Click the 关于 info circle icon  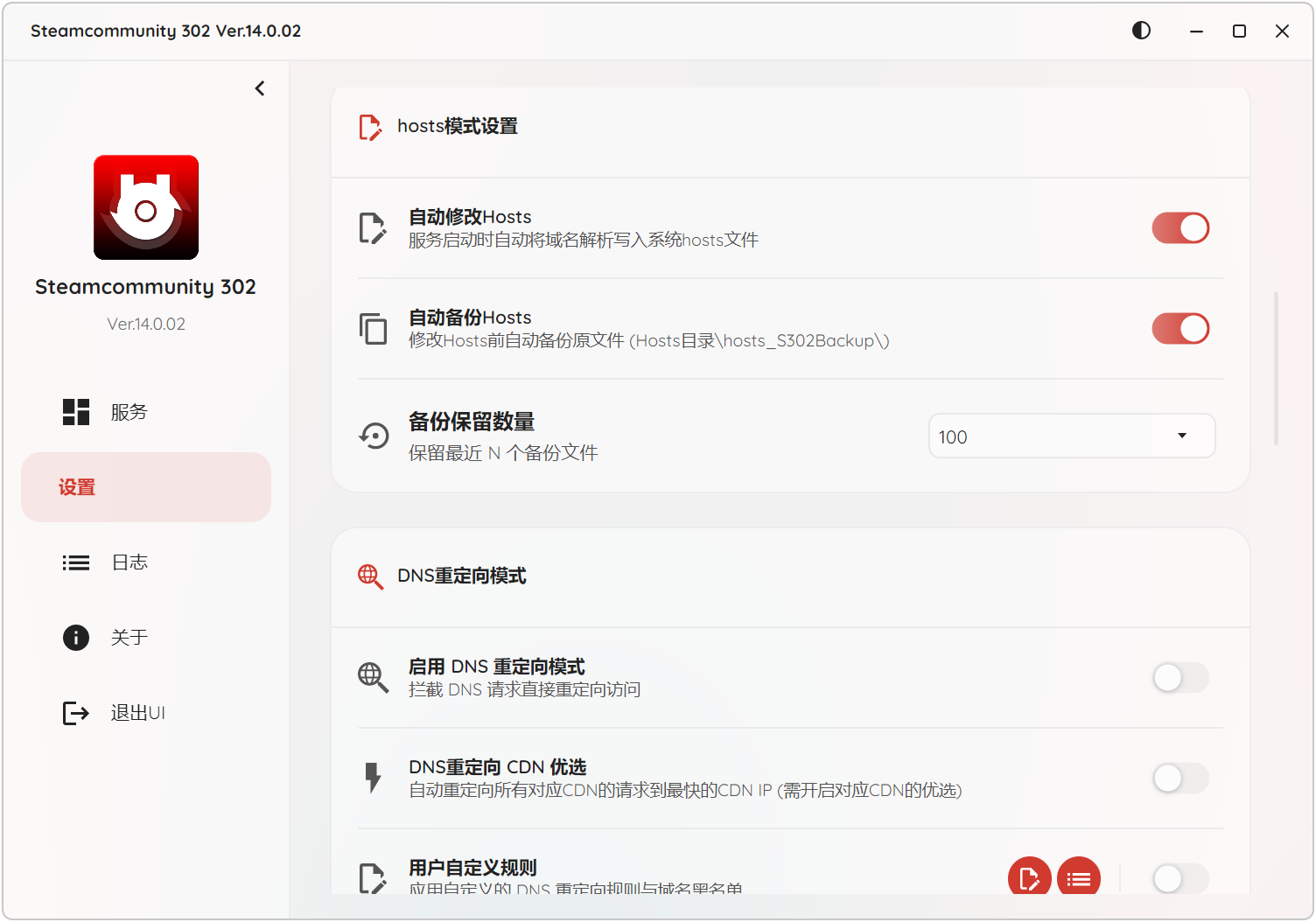tap(76, 638)
